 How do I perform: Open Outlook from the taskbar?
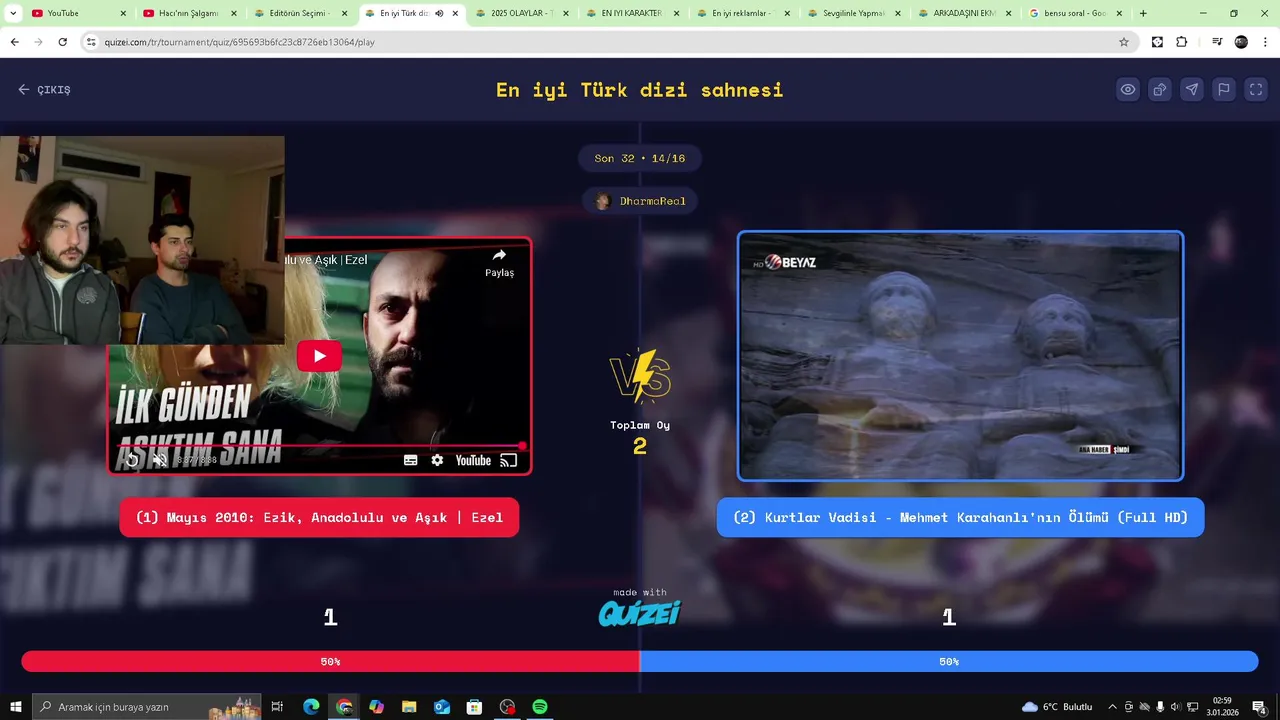click(x=442, y=707)
